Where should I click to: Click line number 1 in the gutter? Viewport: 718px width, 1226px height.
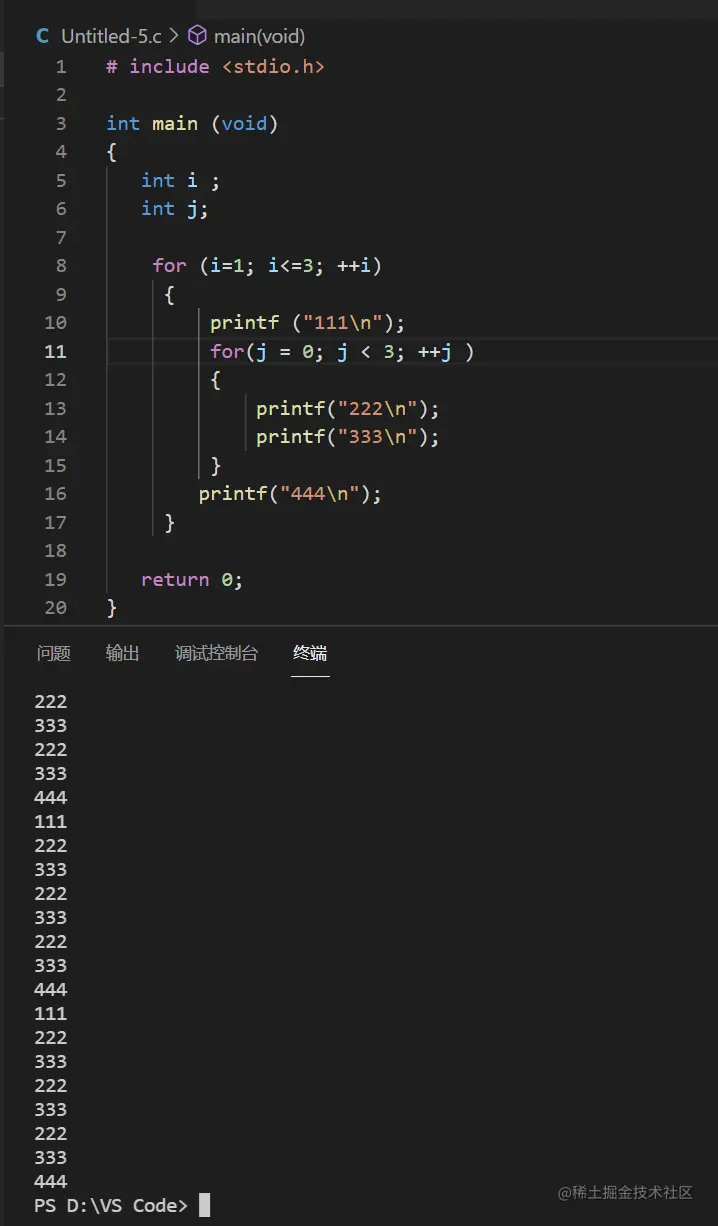[x=61, y=67]
